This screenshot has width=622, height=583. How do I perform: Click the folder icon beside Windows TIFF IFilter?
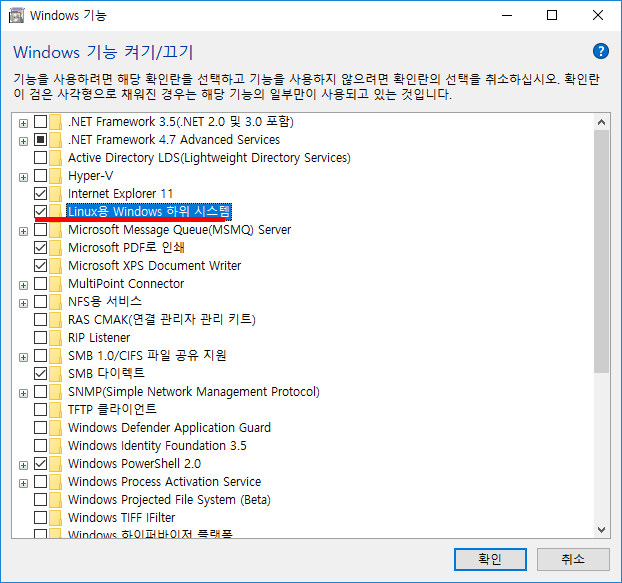pos(56,518)
